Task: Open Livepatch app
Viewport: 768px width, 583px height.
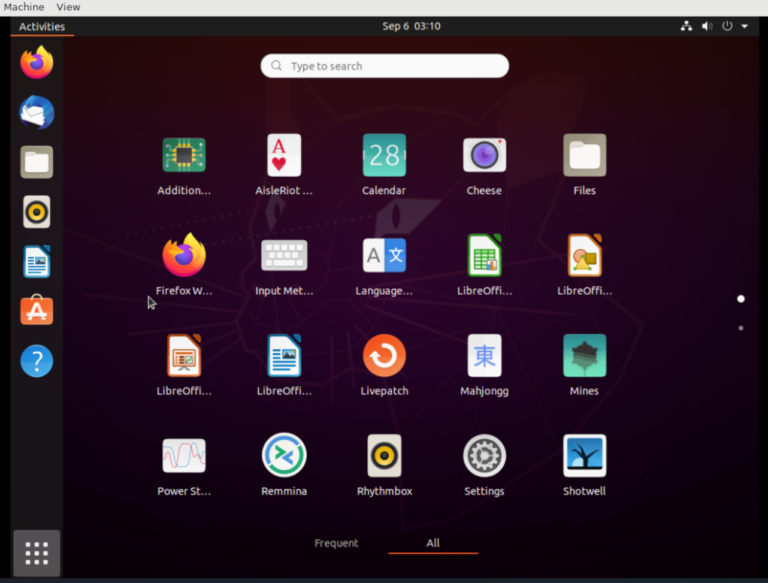Action: pyautogui.click(x=384, y=356)
